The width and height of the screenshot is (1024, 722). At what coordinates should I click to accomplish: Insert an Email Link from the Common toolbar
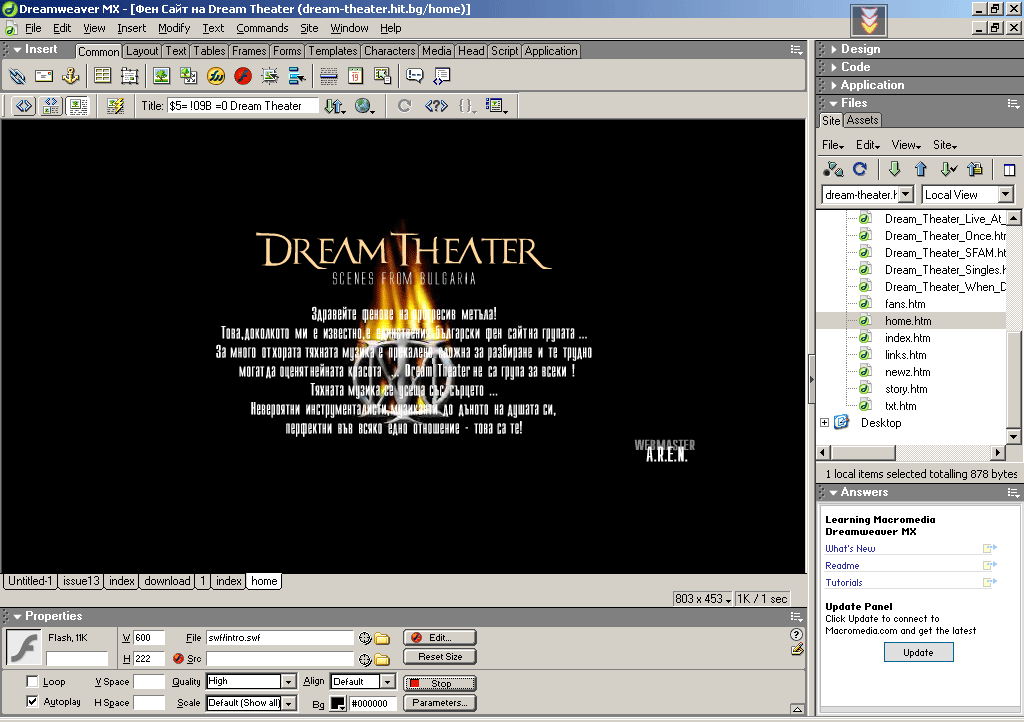(x=44, y=76)
